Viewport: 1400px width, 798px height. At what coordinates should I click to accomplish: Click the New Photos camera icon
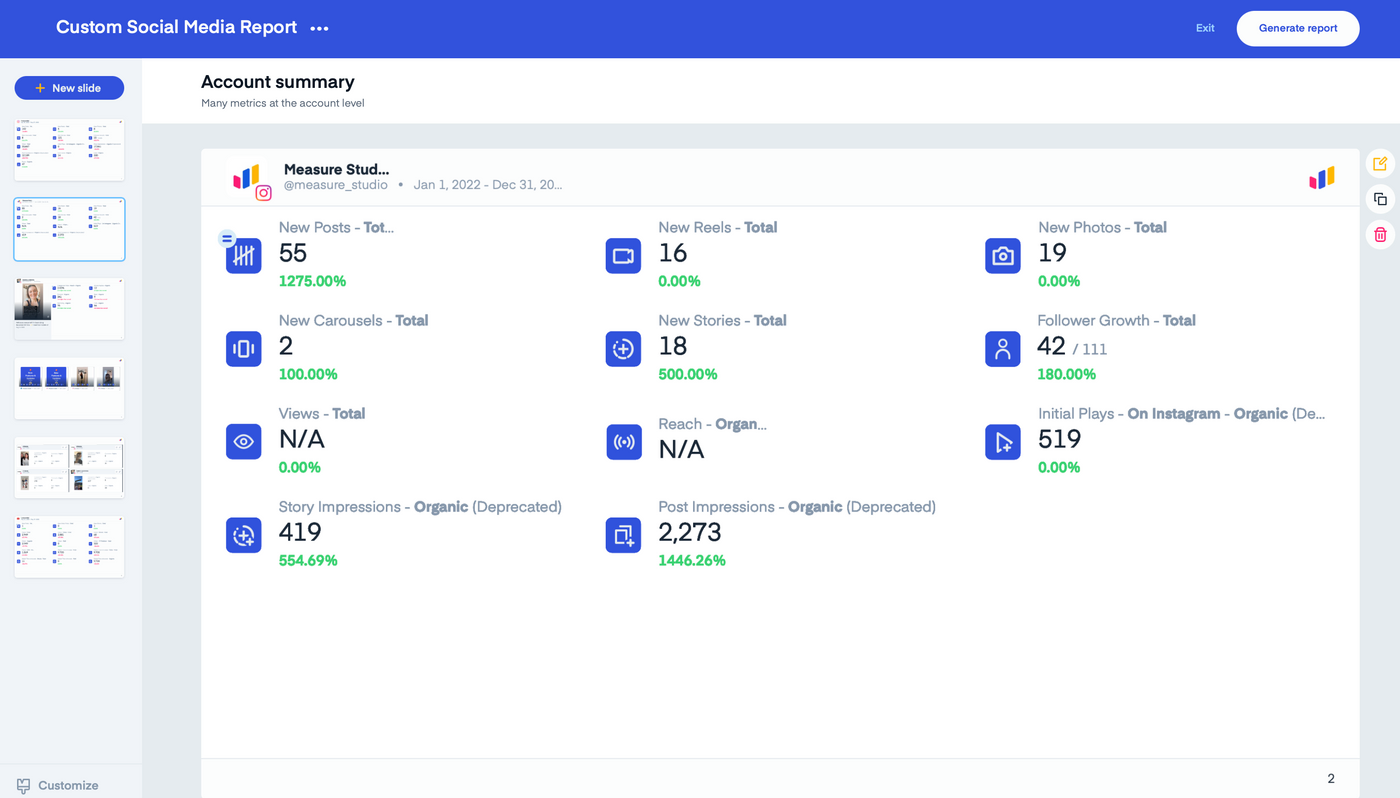1003,256
